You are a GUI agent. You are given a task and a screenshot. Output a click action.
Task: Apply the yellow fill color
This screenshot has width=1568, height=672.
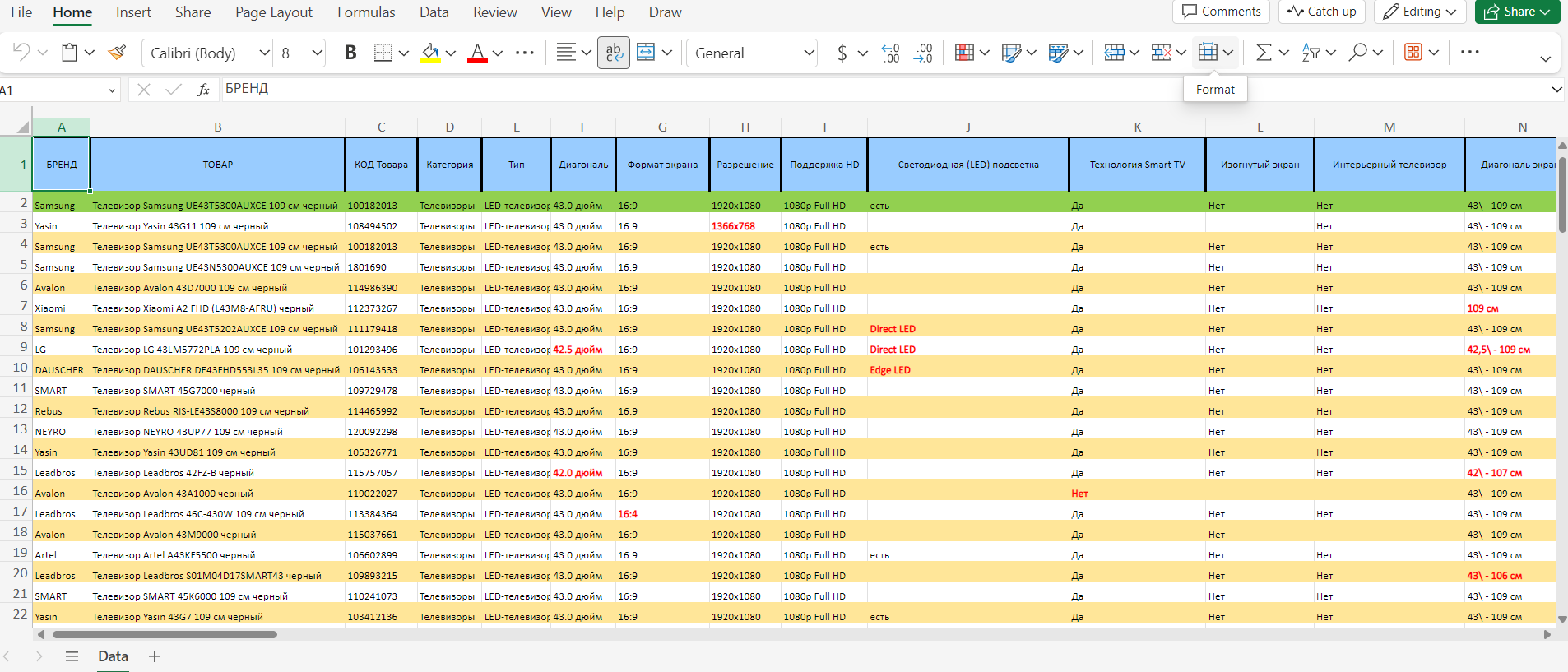pos(430,53)
